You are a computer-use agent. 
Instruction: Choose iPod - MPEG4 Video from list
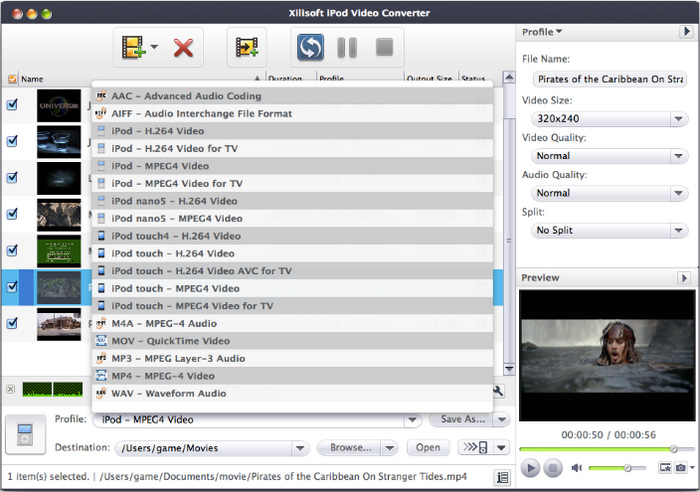(292, 166)
